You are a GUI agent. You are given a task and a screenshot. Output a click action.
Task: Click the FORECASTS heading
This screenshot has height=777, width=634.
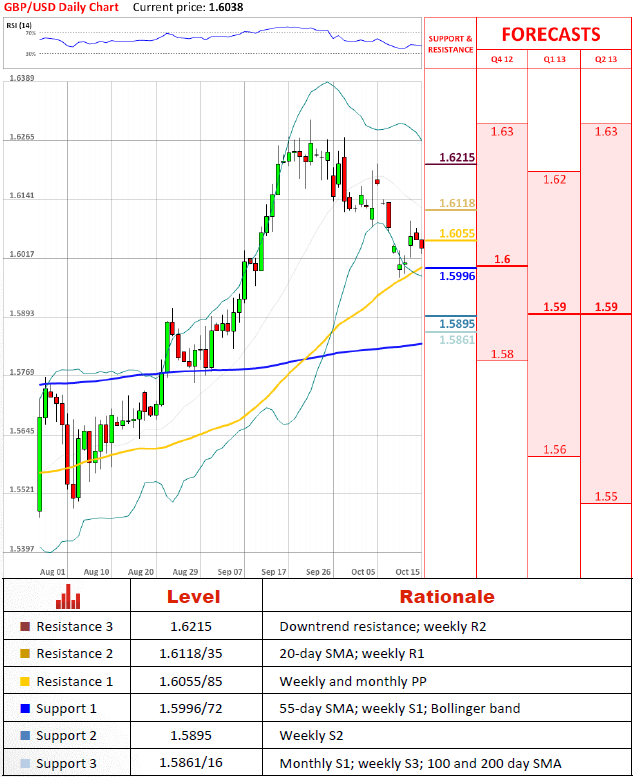(550, 34)
